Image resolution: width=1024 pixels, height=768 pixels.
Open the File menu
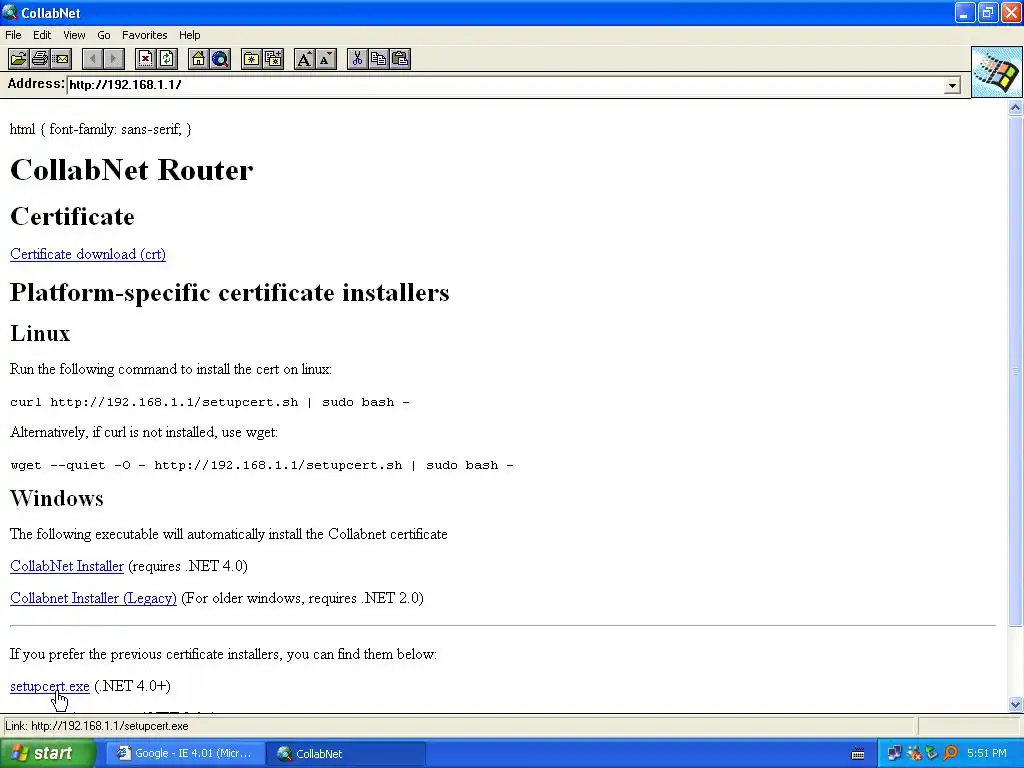click(x=13, y=35)
